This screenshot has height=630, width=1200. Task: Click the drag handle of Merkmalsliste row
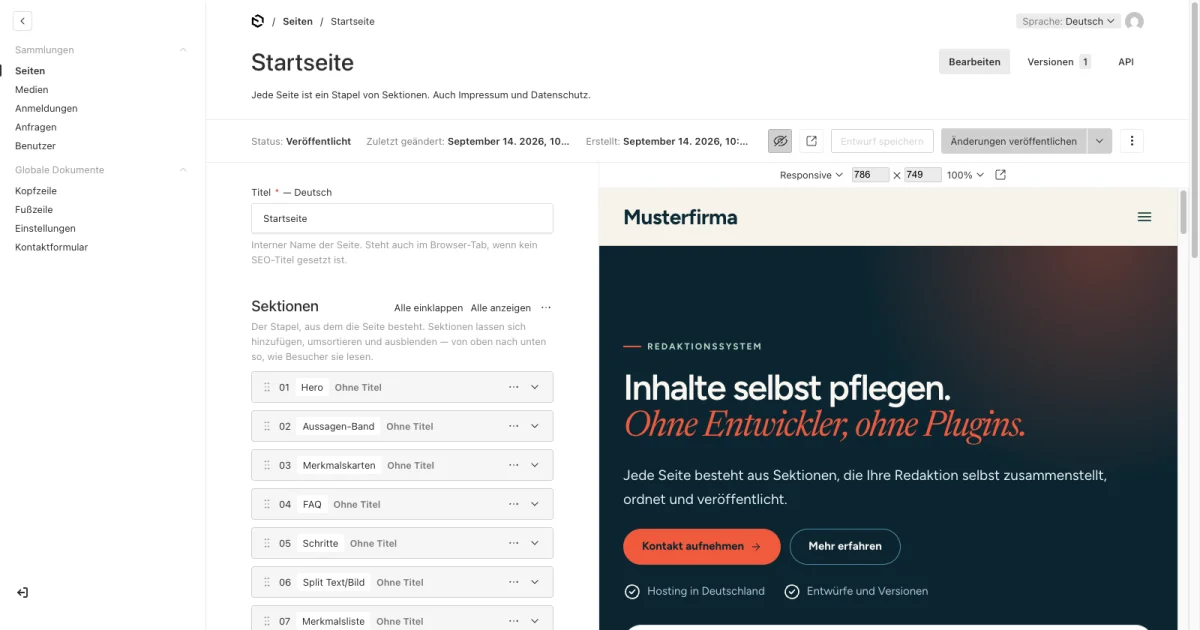coord(267,620)
